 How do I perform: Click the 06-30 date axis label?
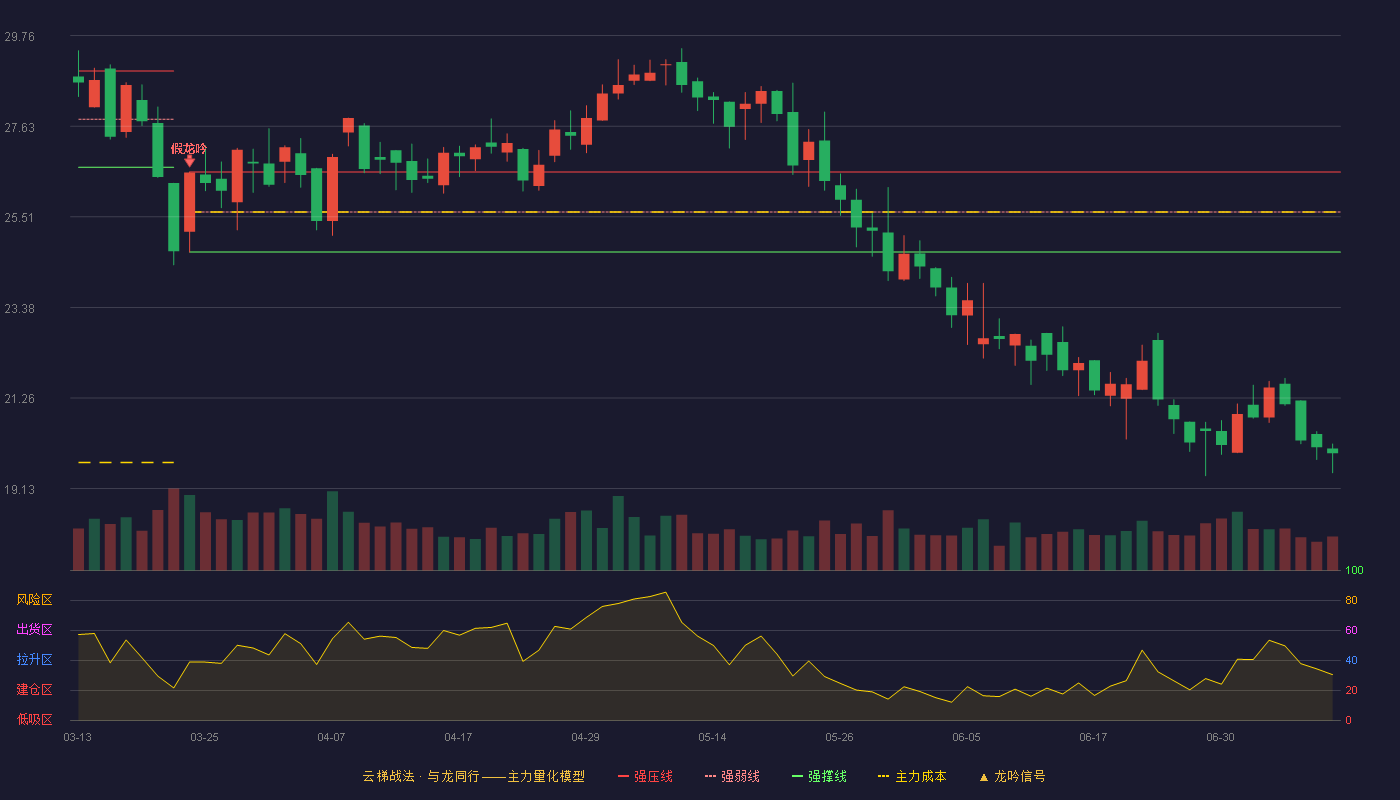(x=1220, y=737)
